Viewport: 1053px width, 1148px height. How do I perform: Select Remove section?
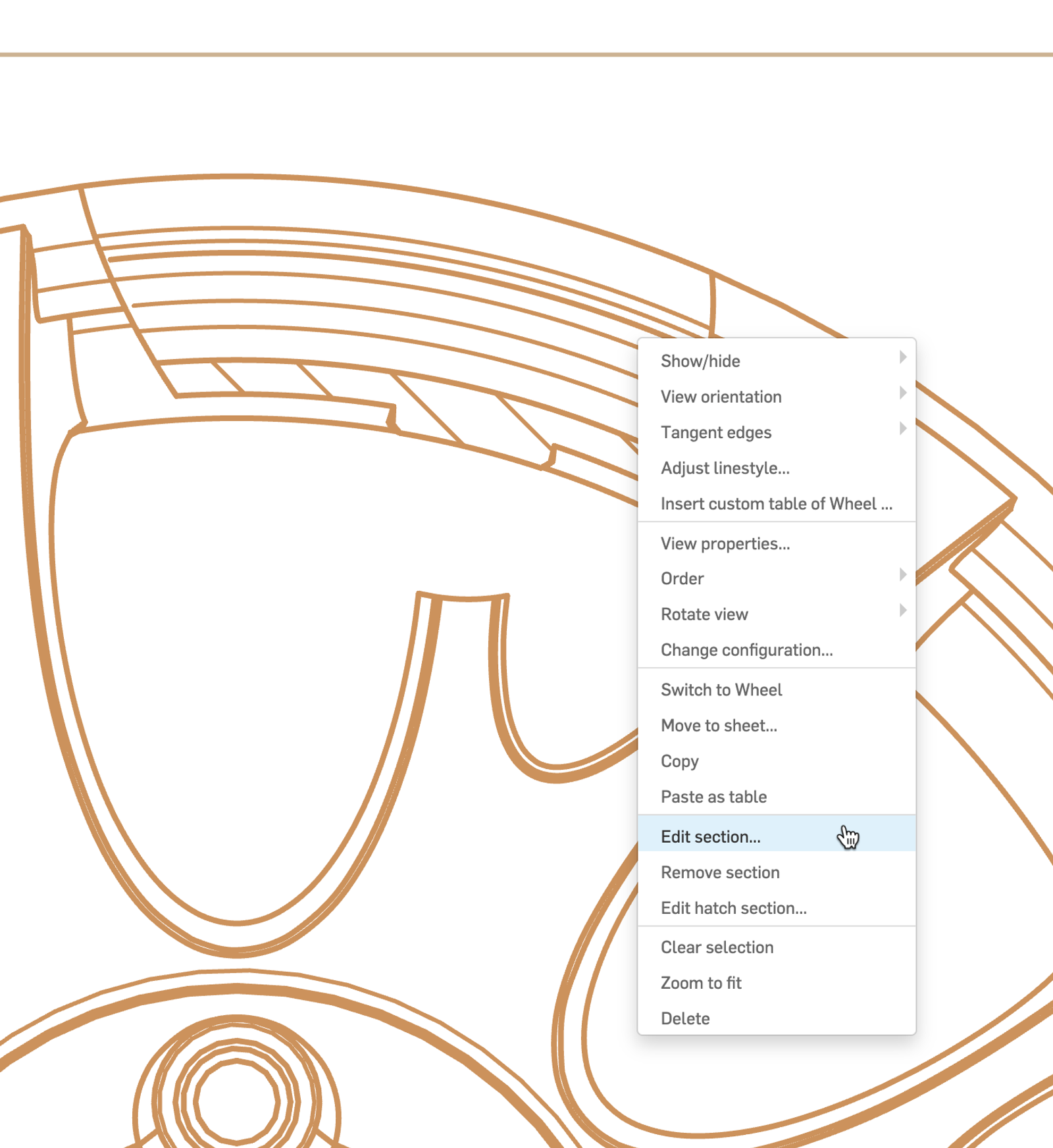(720, 872)
